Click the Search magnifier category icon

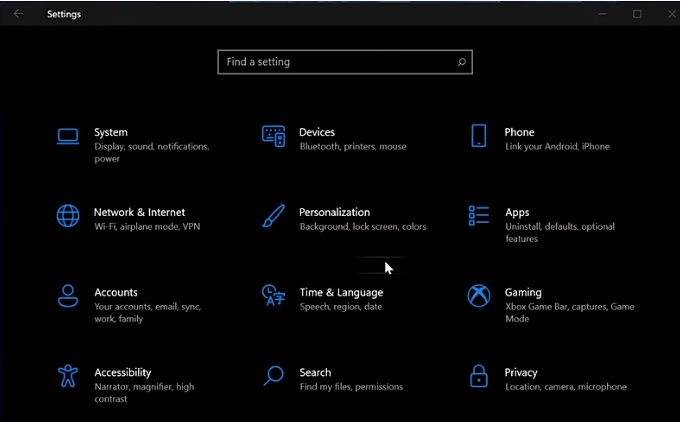click(273, 376)
